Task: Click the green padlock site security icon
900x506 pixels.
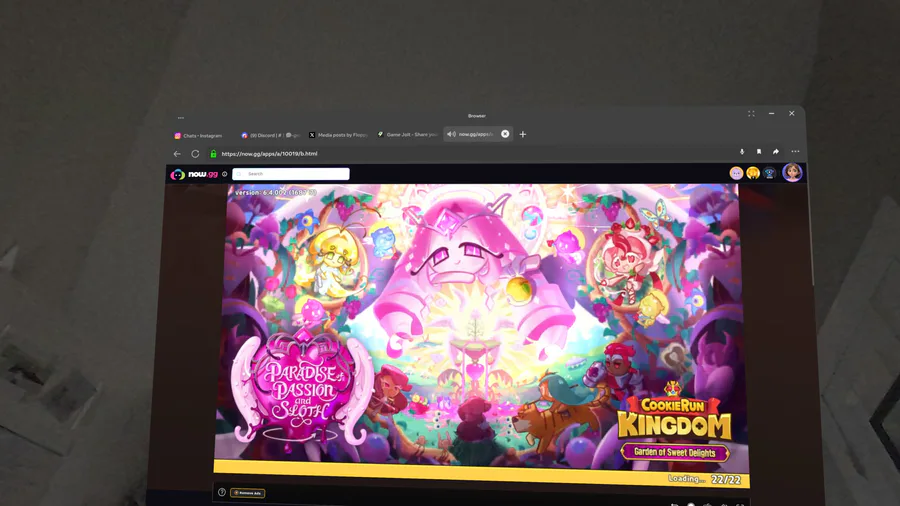Action: pyautogui.click(x=214, y=154)
